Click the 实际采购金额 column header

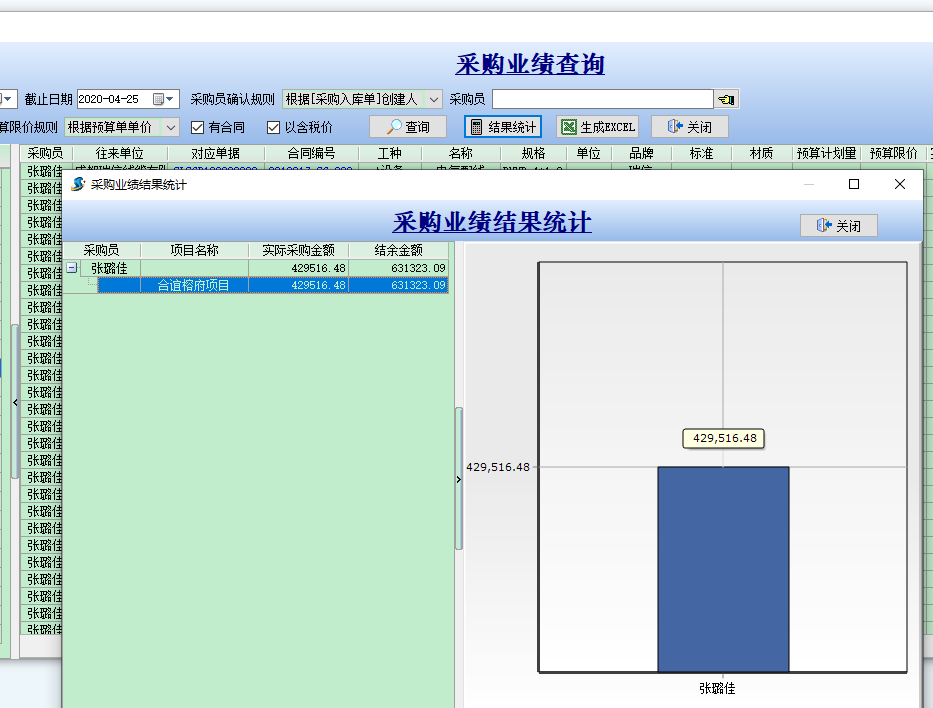[298, 250]
